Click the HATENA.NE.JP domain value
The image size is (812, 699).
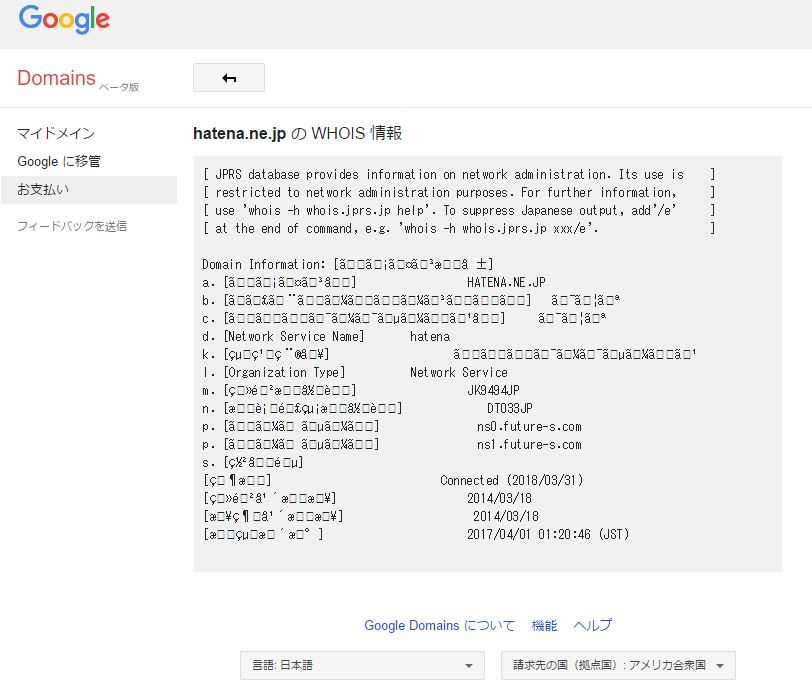click(506, 282)
